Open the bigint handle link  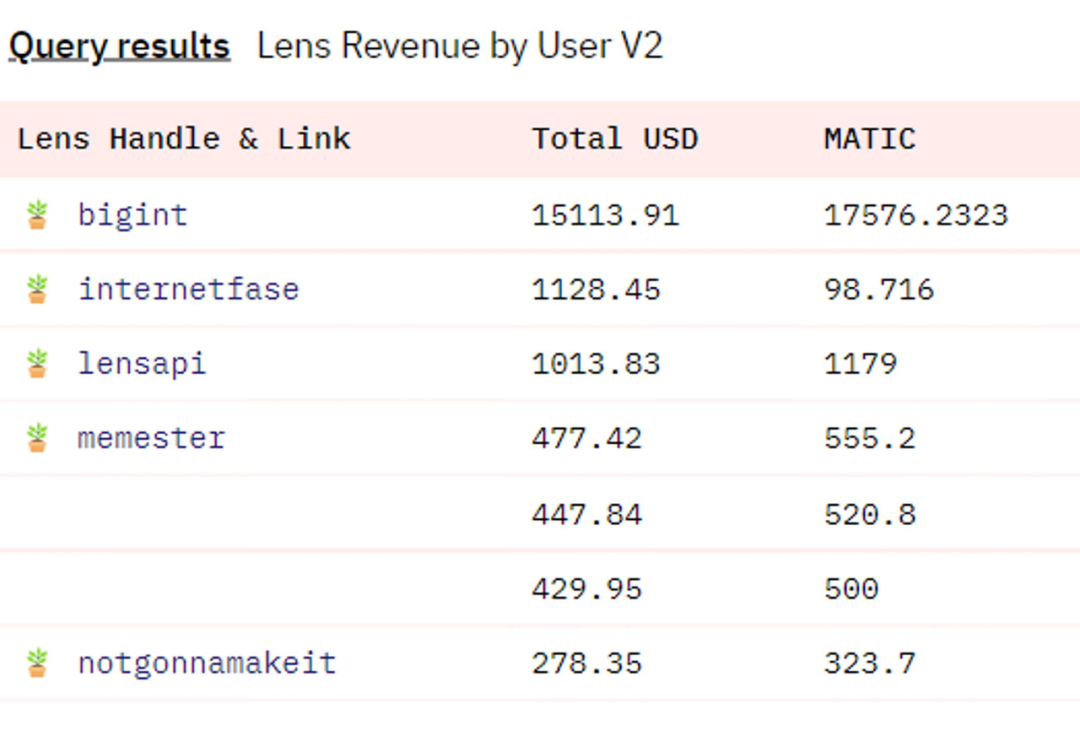(x=132, y=215)
